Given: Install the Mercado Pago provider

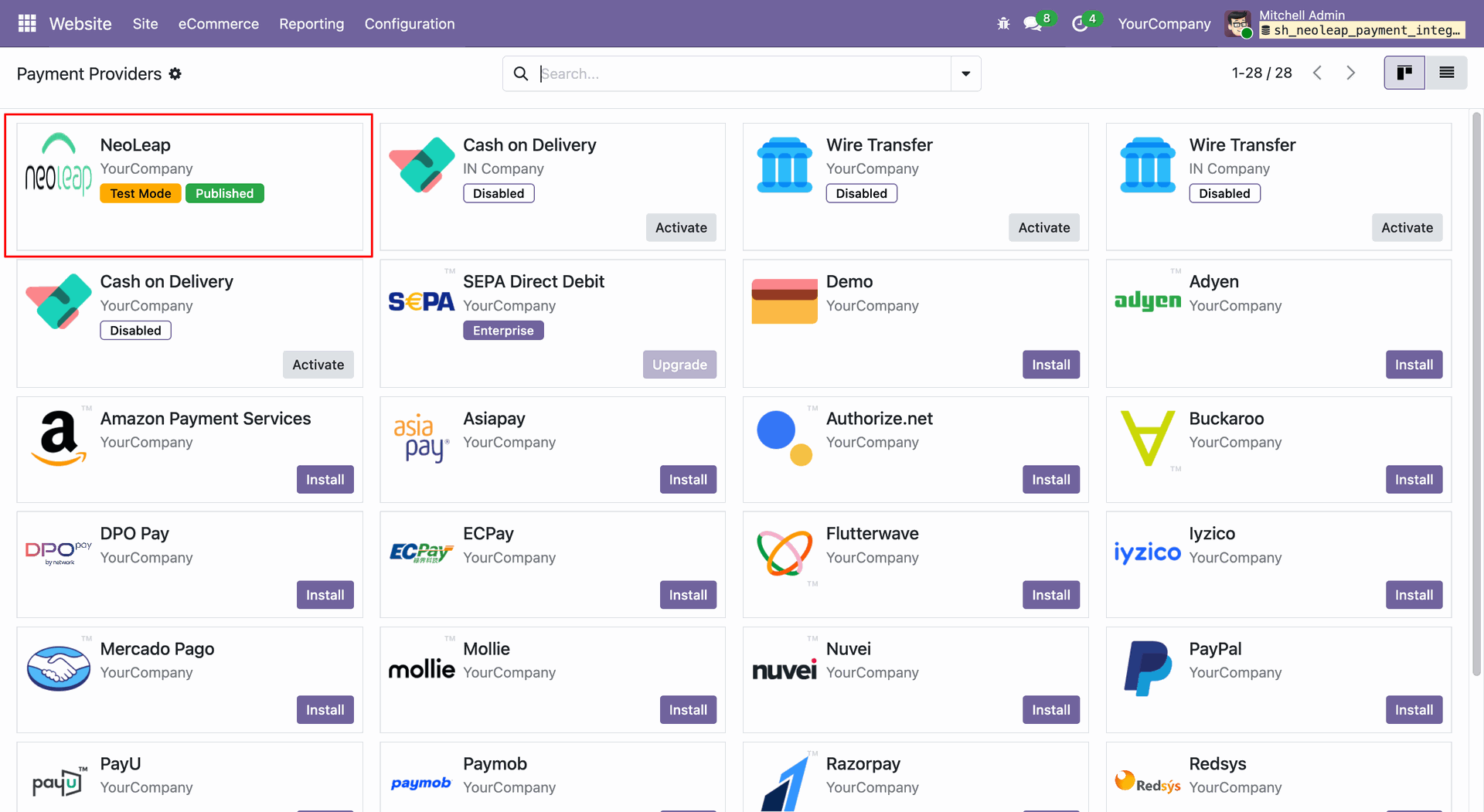Looking at the screenshot, I should click(325, 710).
